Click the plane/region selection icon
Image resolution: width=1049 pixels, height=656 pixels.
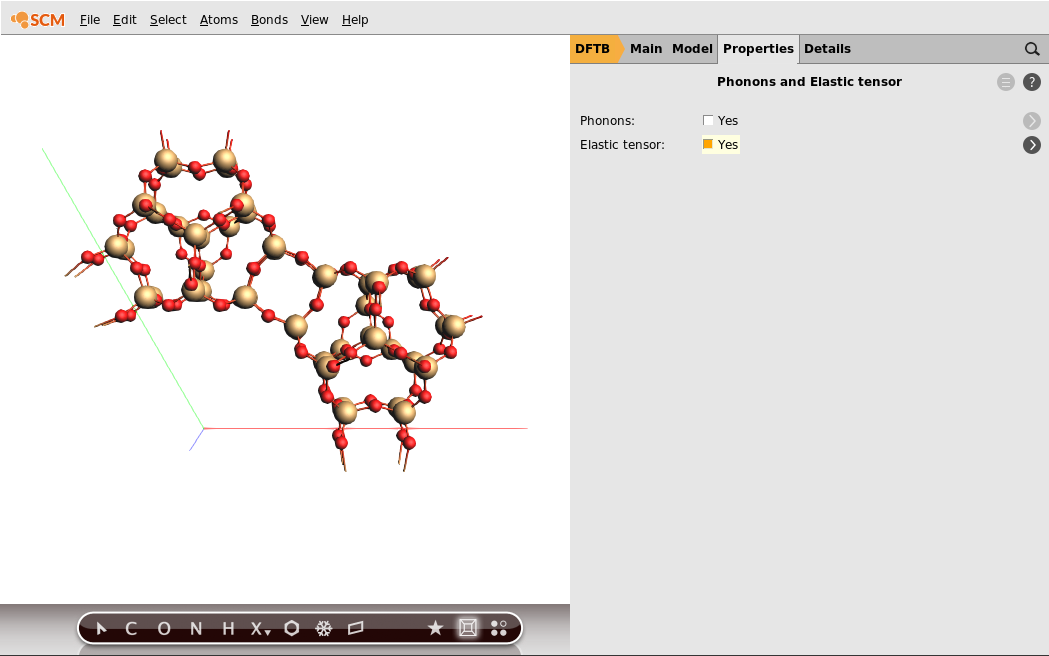355,628
